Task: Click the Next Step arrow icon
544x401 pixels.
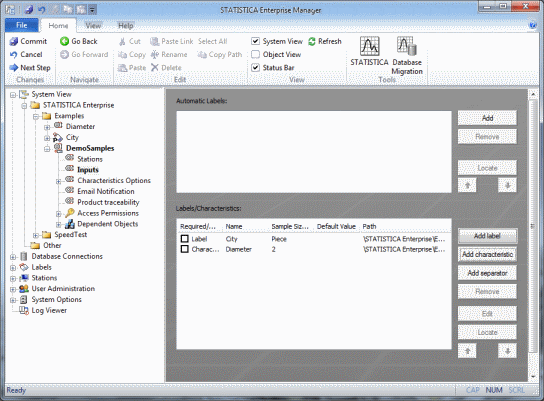Action: tap(14, 68)
